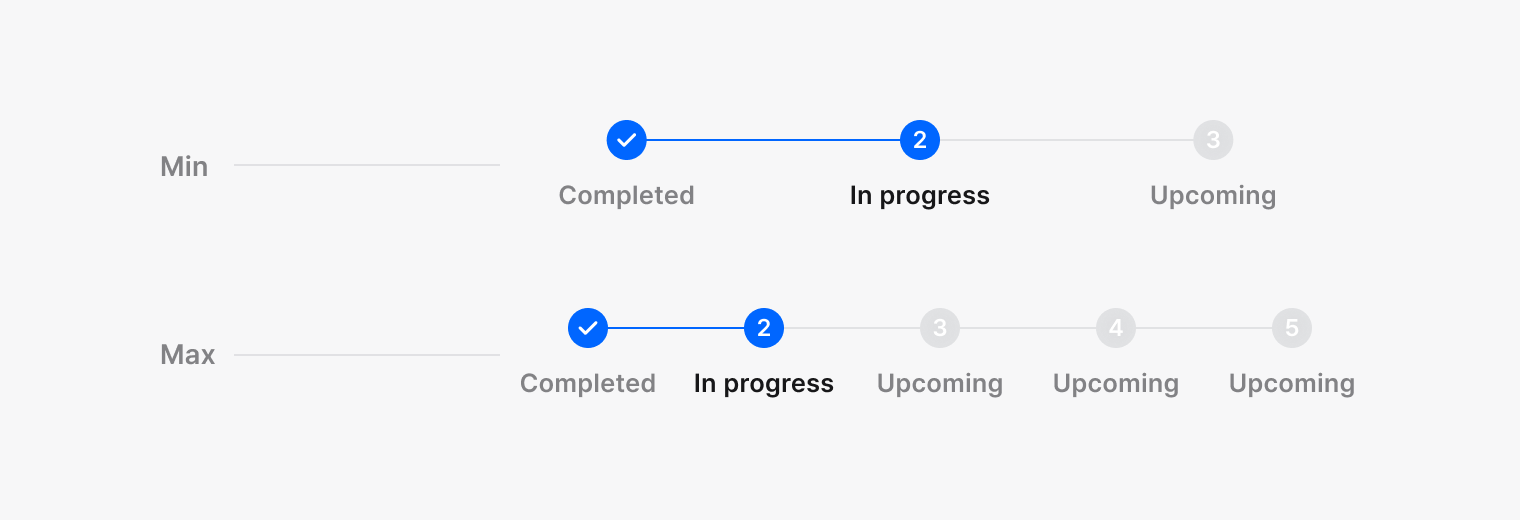Click the Completed label in Max stepper
The image size is (1520, 520).
click(x=588, y=383)
